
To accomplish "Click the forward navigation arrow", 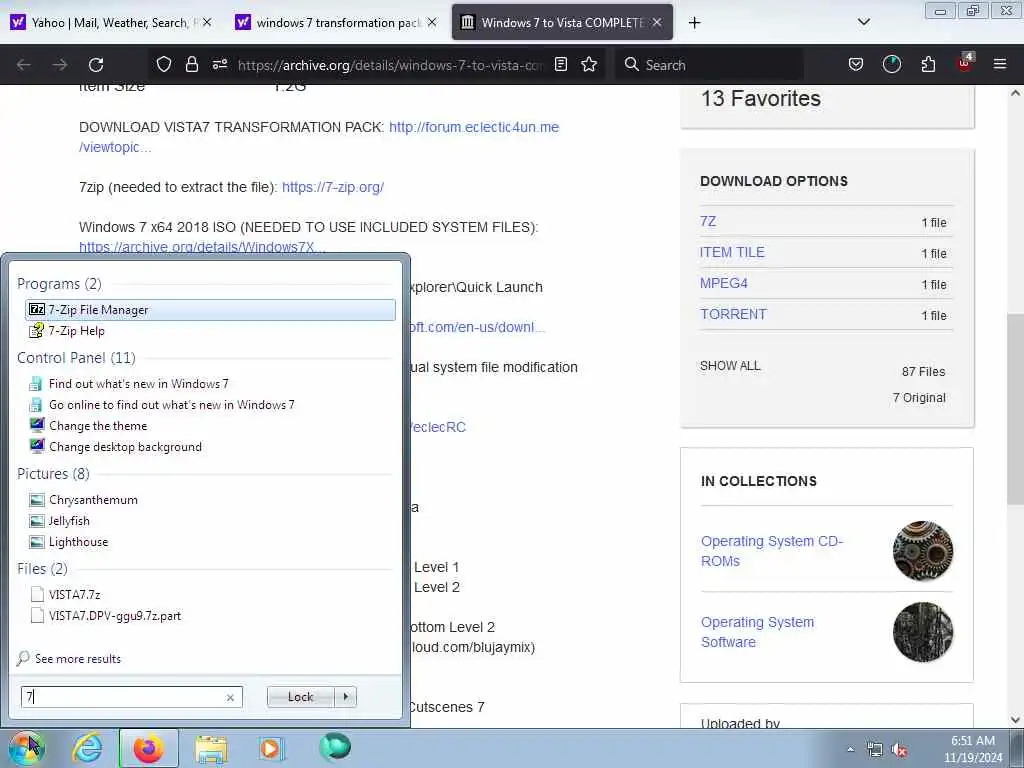I will [60, 65].
